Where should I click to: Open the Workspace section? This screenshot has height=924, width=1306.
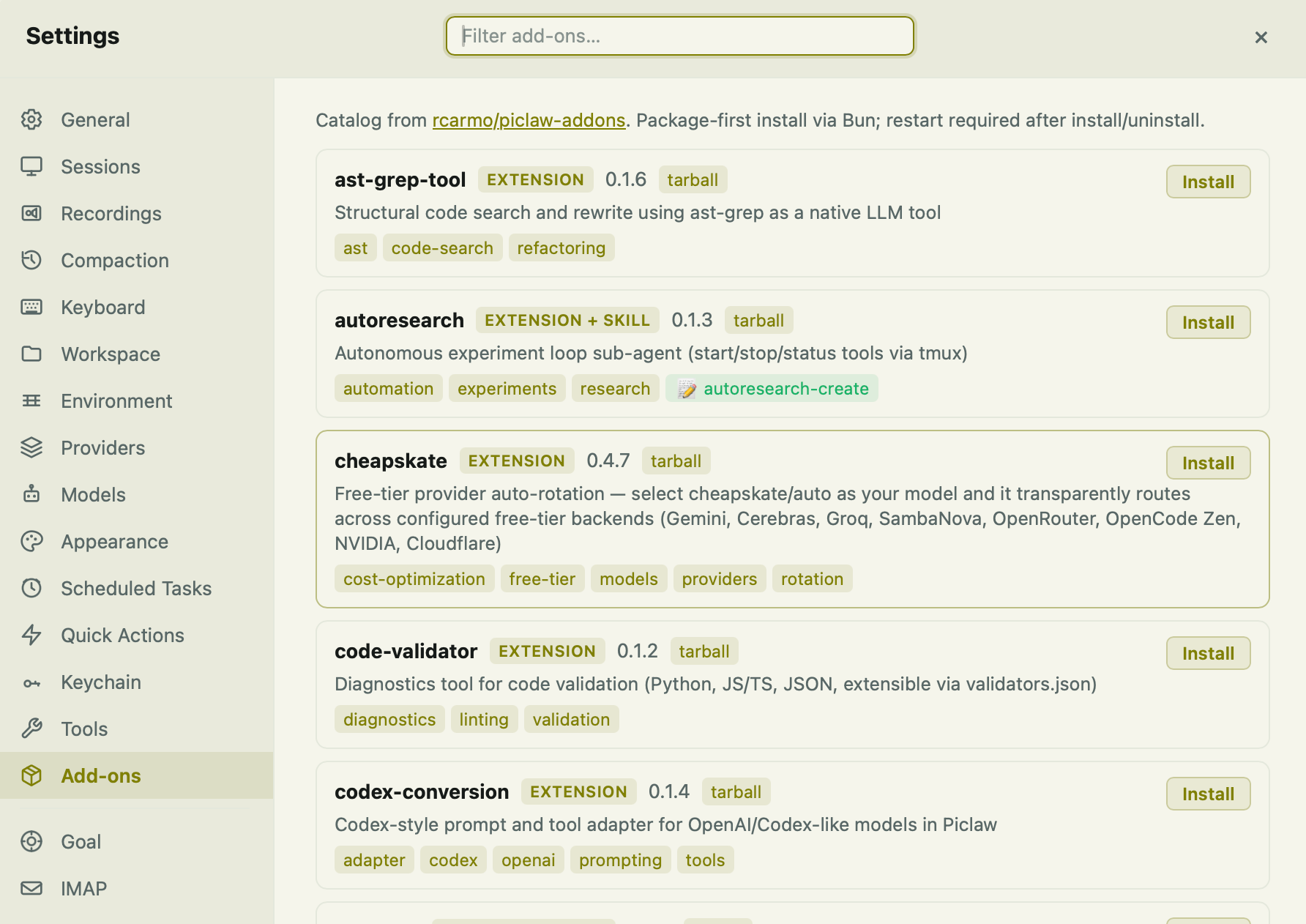(137, 354)
